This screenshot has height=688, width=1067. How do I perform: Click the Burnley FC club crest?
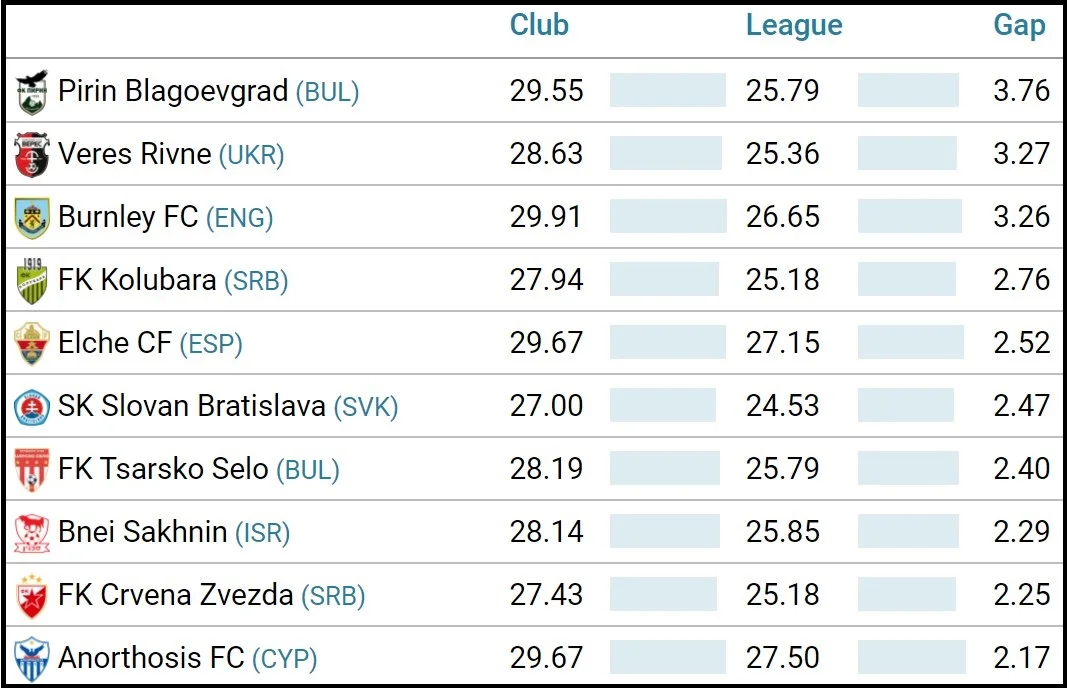click(x=32, y=218)
